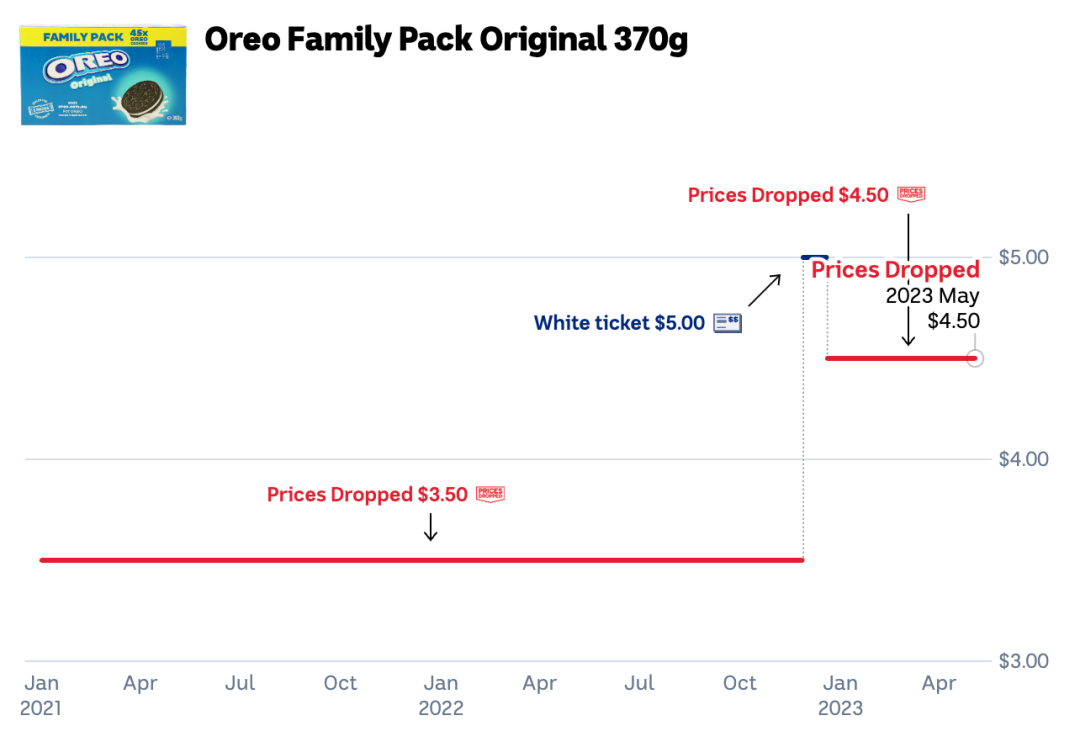Click the Jan 2023 x-axis label
This screenshot has height=742, width=1080.
840,695
